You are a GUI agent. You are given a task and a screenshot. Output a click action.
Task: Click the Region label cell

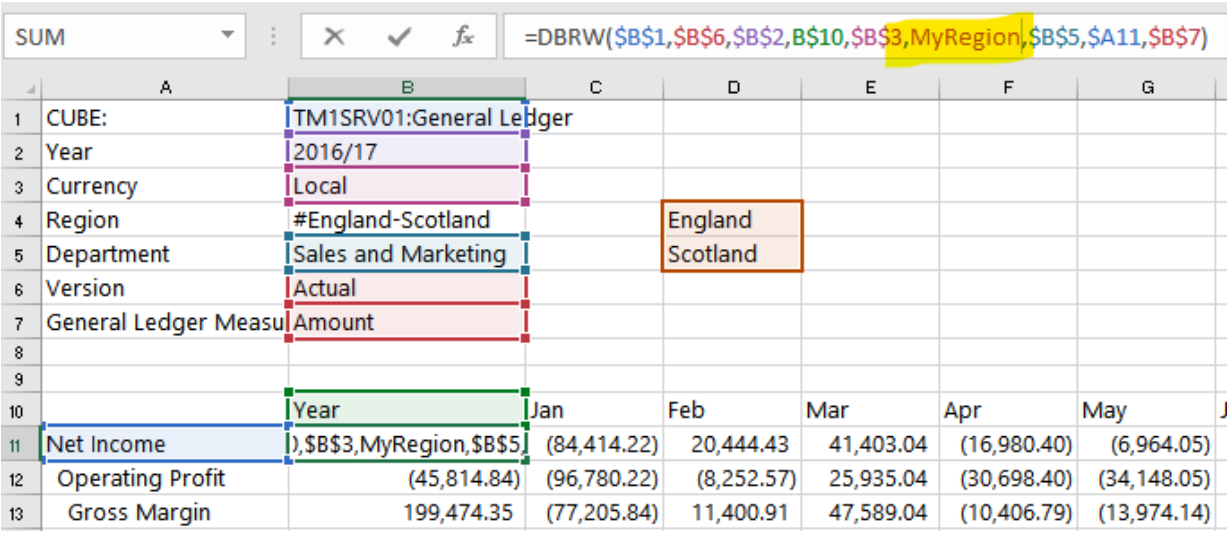coord(164,220)
